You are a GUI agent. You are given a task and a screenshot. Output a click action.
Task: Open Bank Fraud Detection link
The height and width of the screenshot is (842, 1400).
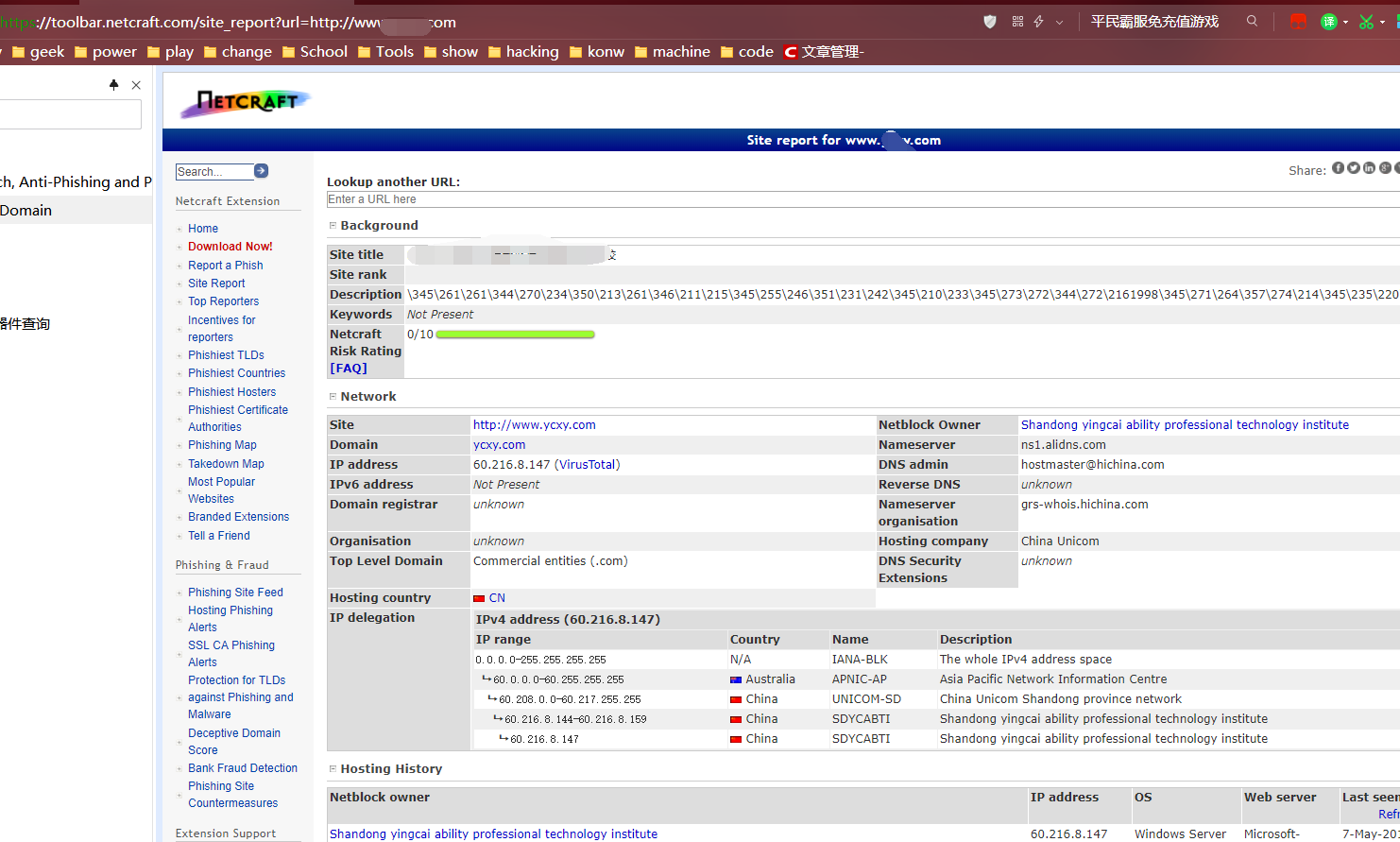tap(243, 767)
